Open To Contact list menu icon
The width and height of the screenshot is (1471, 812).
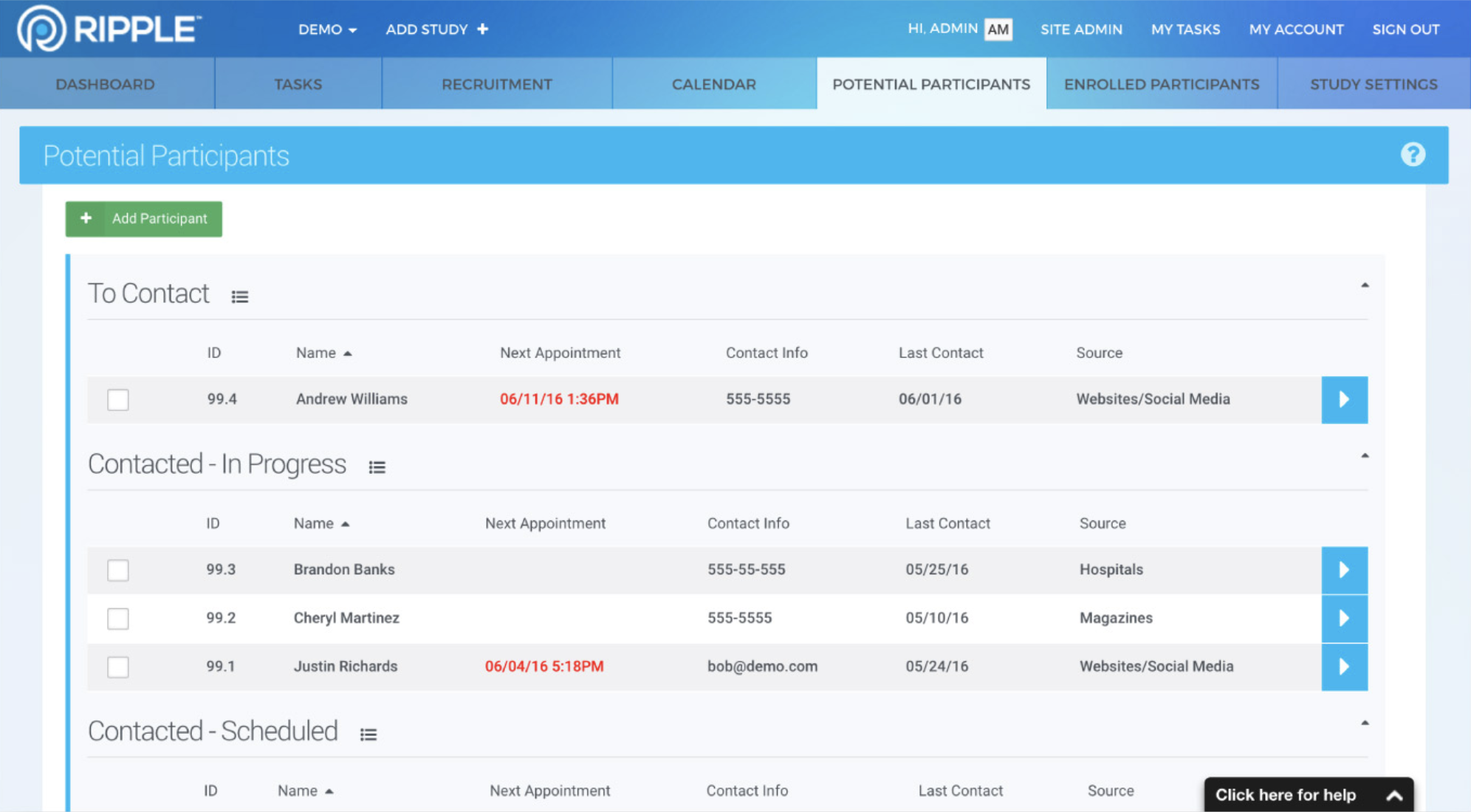coord(239,297)
